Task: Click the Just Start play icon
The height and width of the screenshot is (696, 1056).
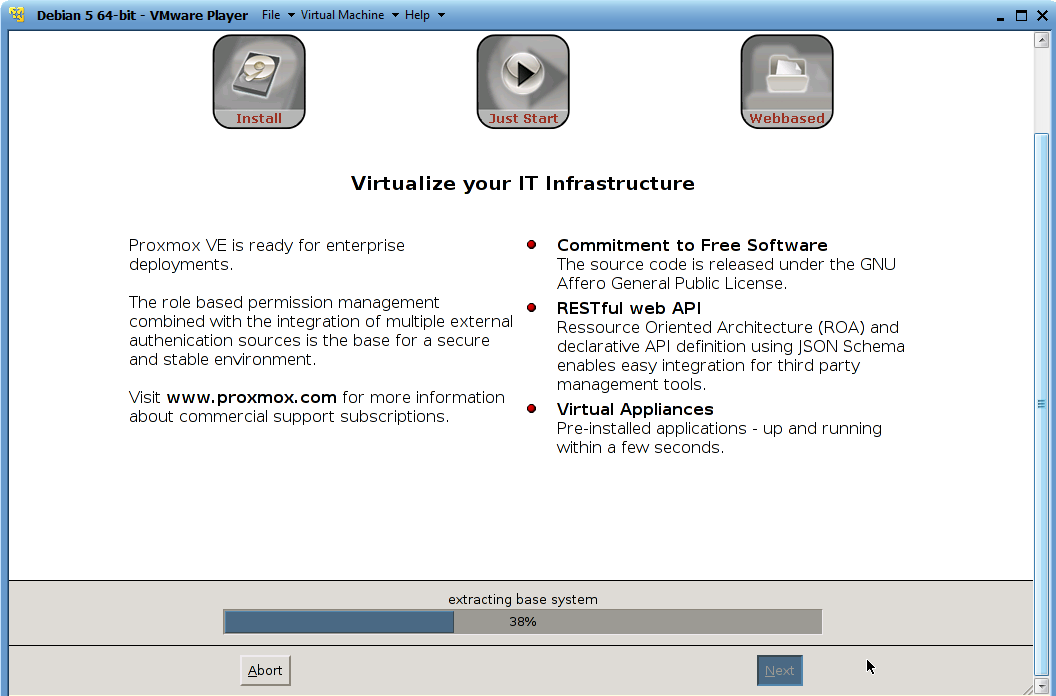Action: 523,82
